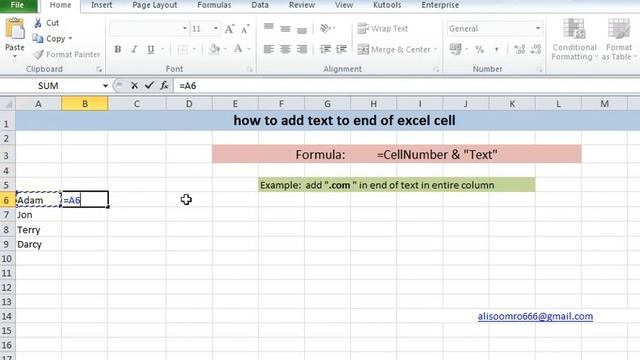The image size is (640, 360).
Task: Toggle Center text alignment
Action: (285, 49)
